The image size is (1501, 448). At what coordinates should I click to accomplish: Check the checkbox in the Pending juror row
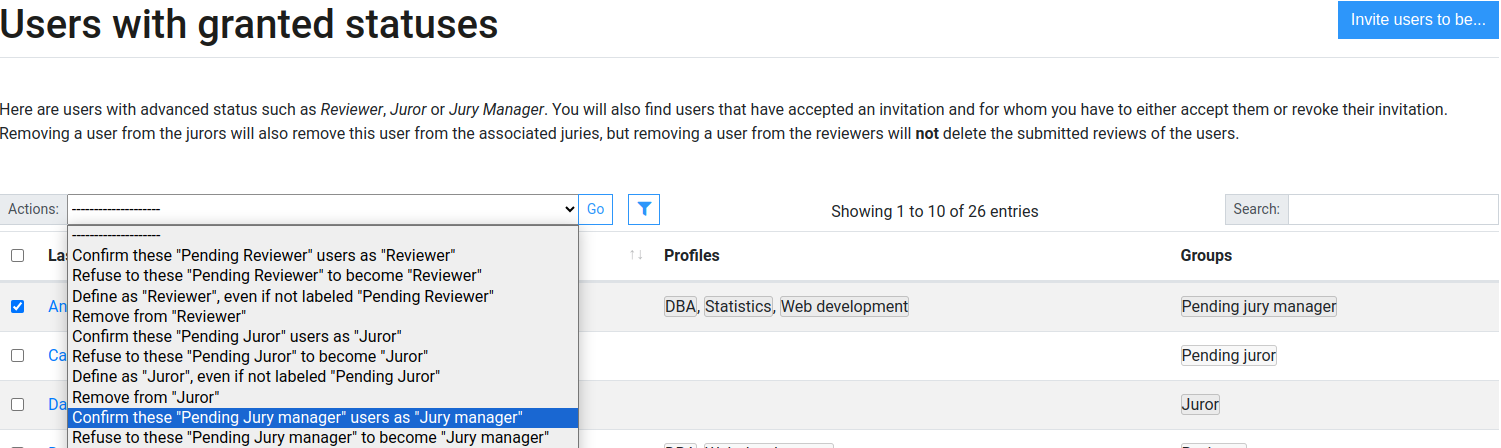click(17, 355)
